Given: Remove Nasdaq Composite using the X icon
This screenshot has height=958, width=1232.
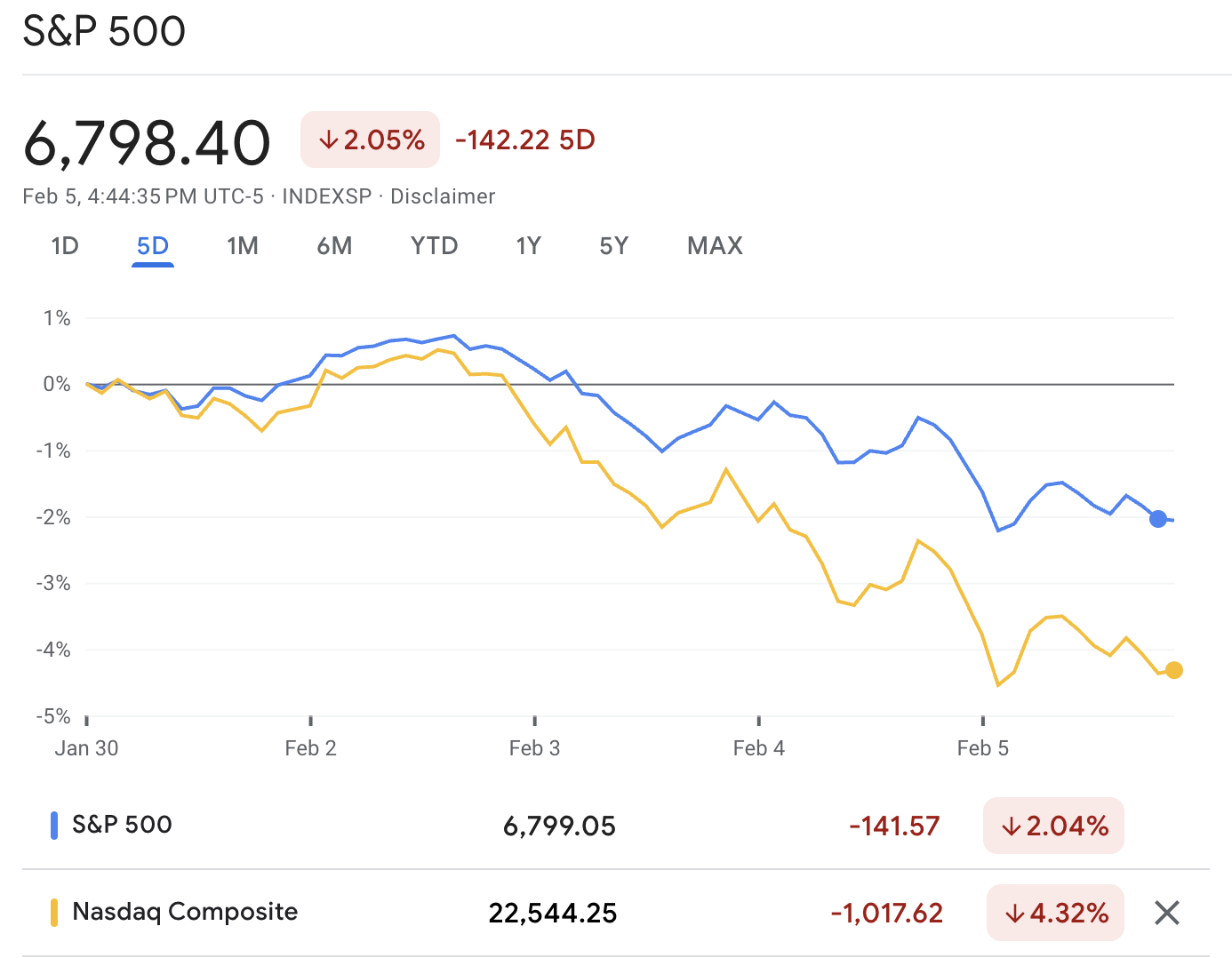Looking at the screenshot, I should click(x=1167, y=913).
